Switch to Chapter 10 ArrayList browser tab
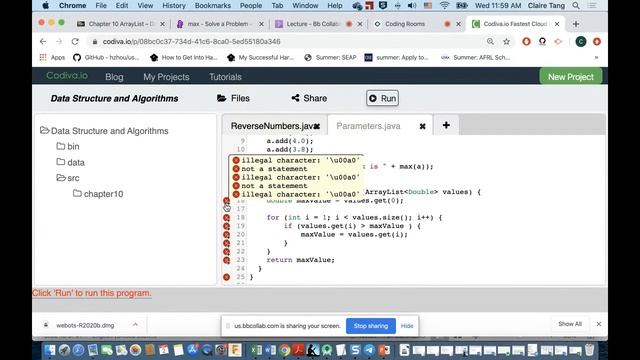 [x=121, y=24]
